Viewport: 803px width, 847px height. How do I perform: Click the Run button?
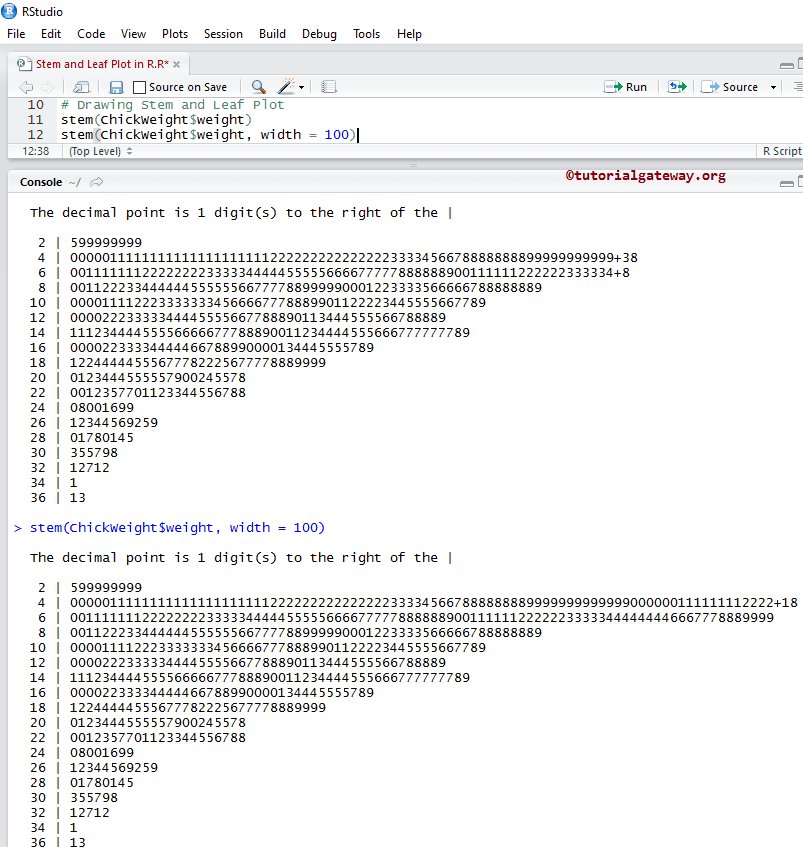pyautogui.click(x=626, y=87)
